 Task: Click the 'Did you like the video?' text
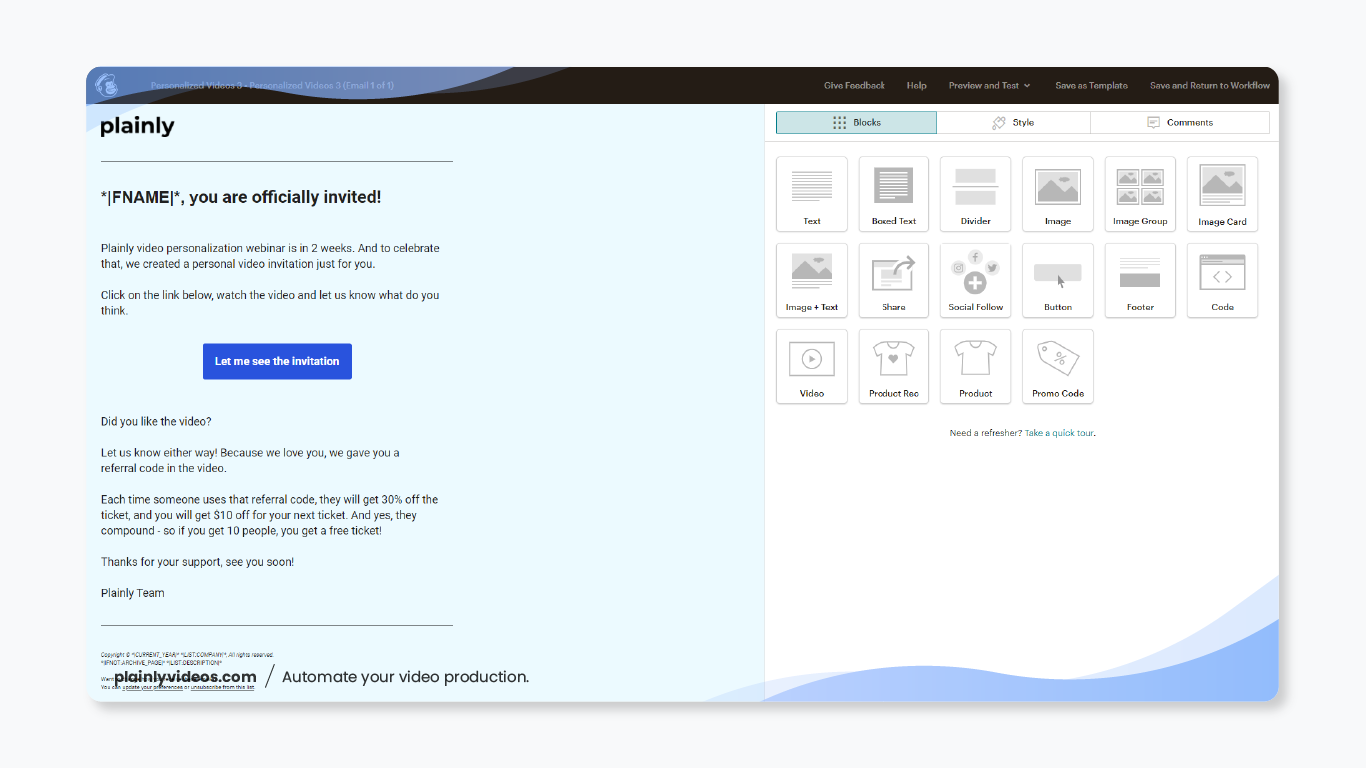156,422
